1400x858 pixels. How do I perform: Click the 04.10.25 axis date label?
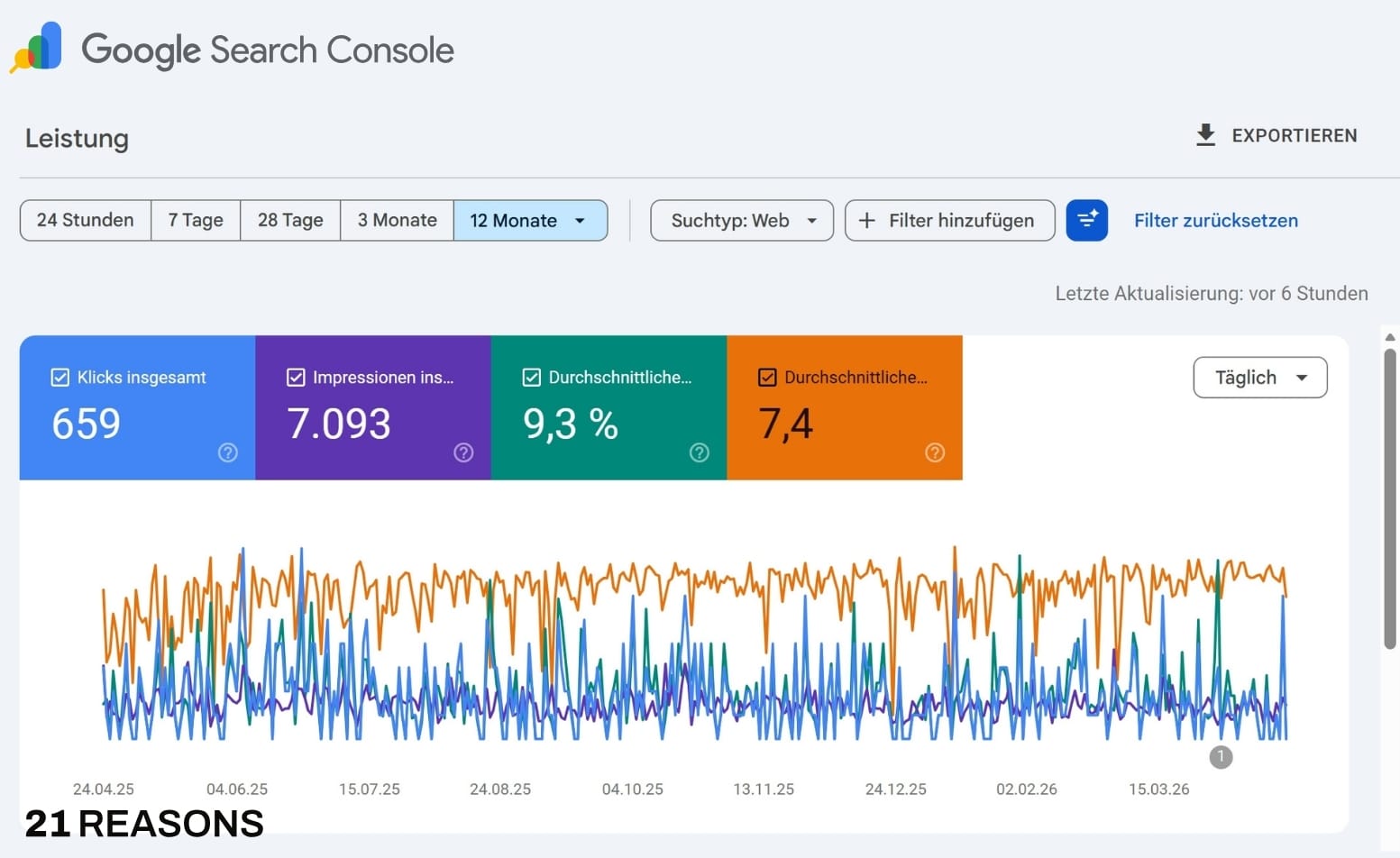[x=633, y=790]
